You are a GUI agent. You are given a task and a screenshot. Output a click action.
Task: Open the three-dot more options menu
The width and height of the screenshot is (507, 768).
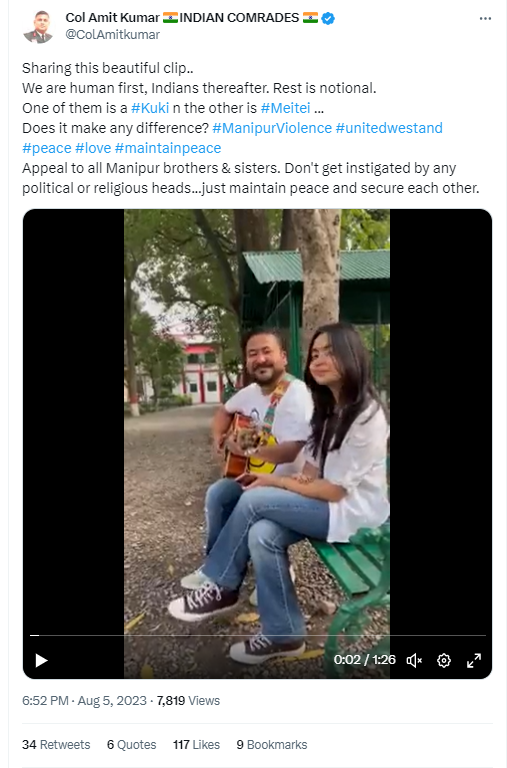(x=485, y=19)
